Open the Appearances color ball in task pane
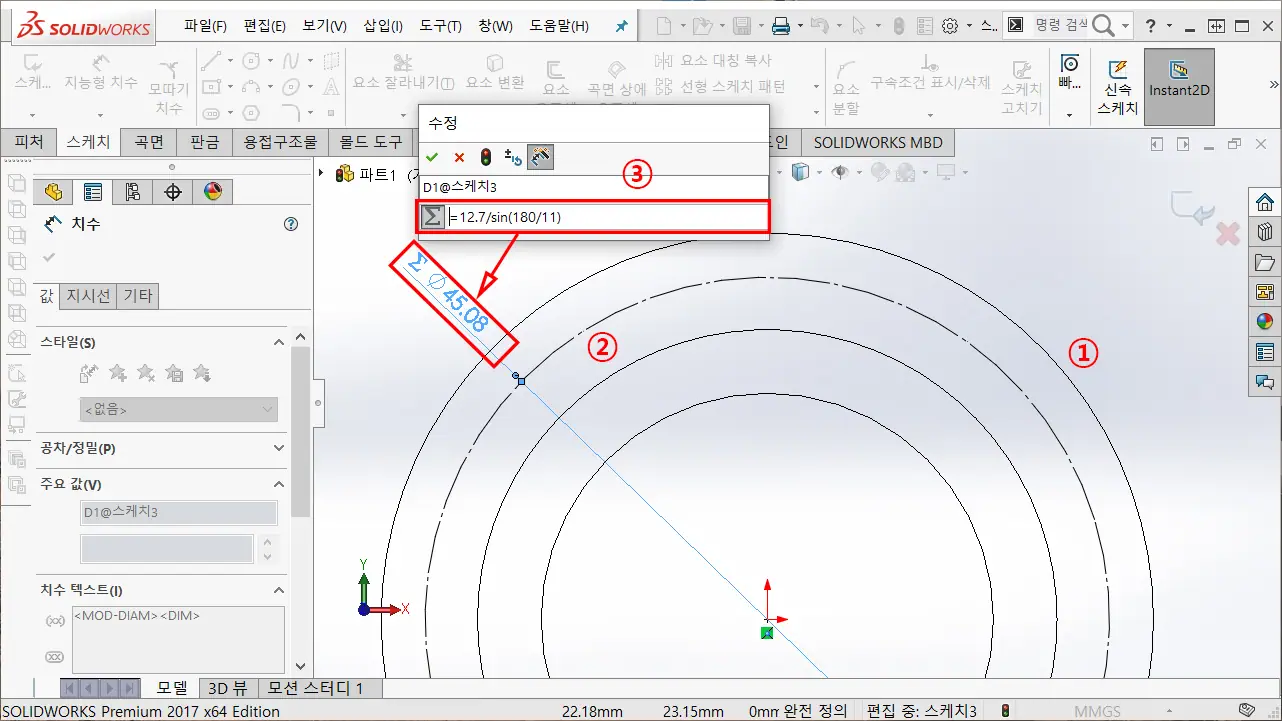1282x721 pixels. [1265, 322]
